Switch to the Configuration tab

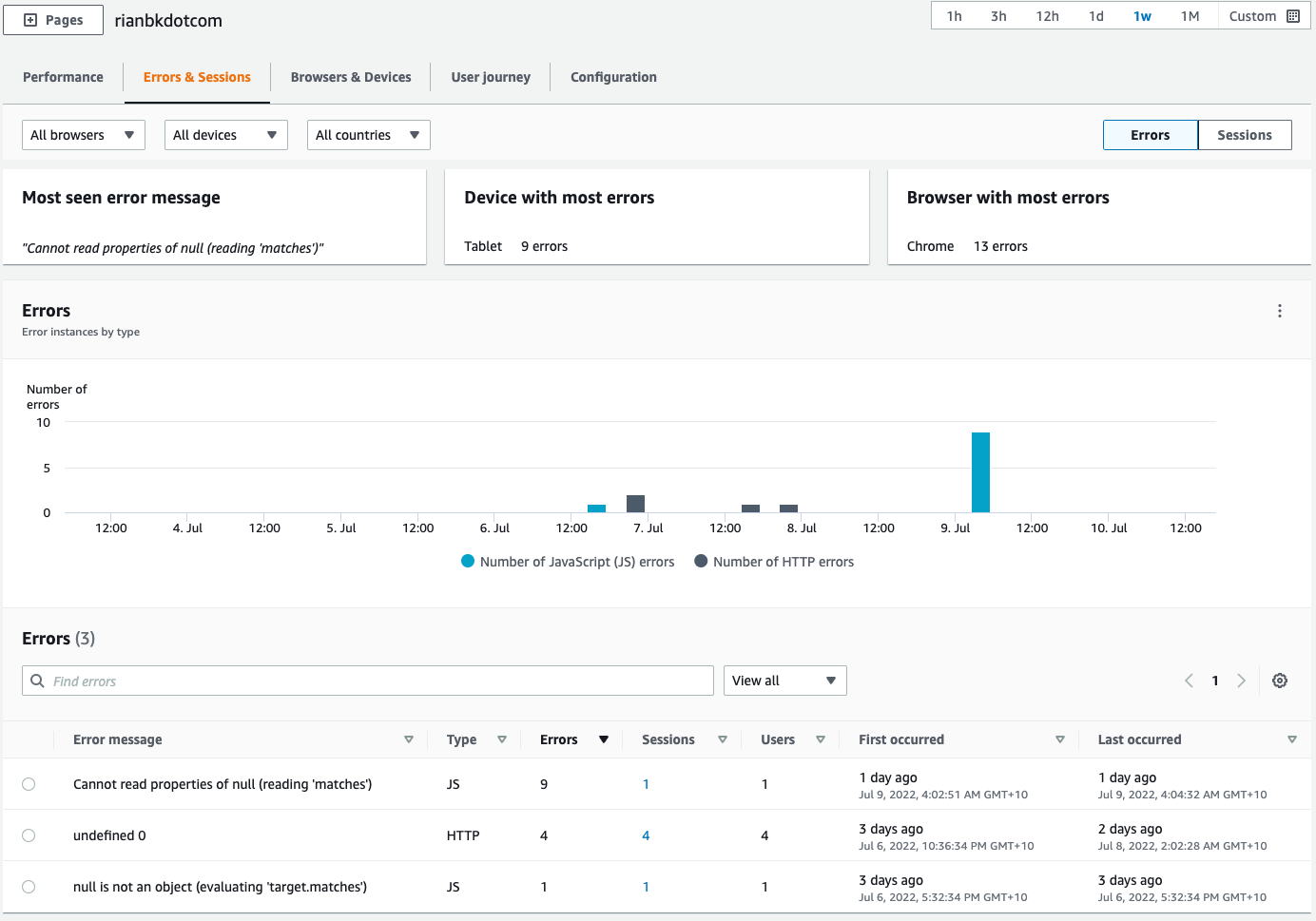[613, 77]
